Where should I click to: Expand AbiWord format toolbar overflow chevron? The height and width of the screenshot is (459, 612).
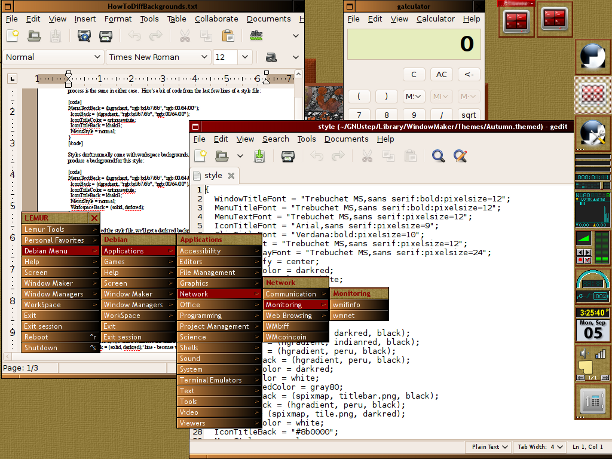point(296,57)
